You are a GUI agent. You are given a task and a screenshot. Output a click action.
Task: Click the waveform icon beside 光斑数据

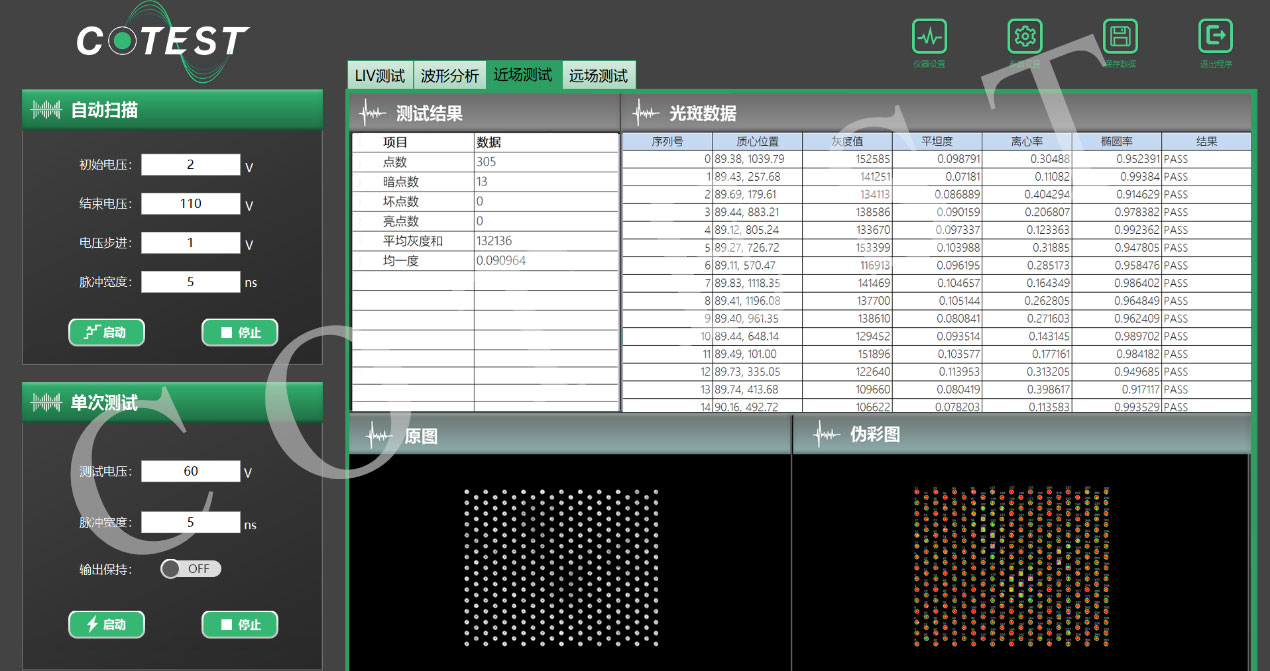[x=645, y=113]
